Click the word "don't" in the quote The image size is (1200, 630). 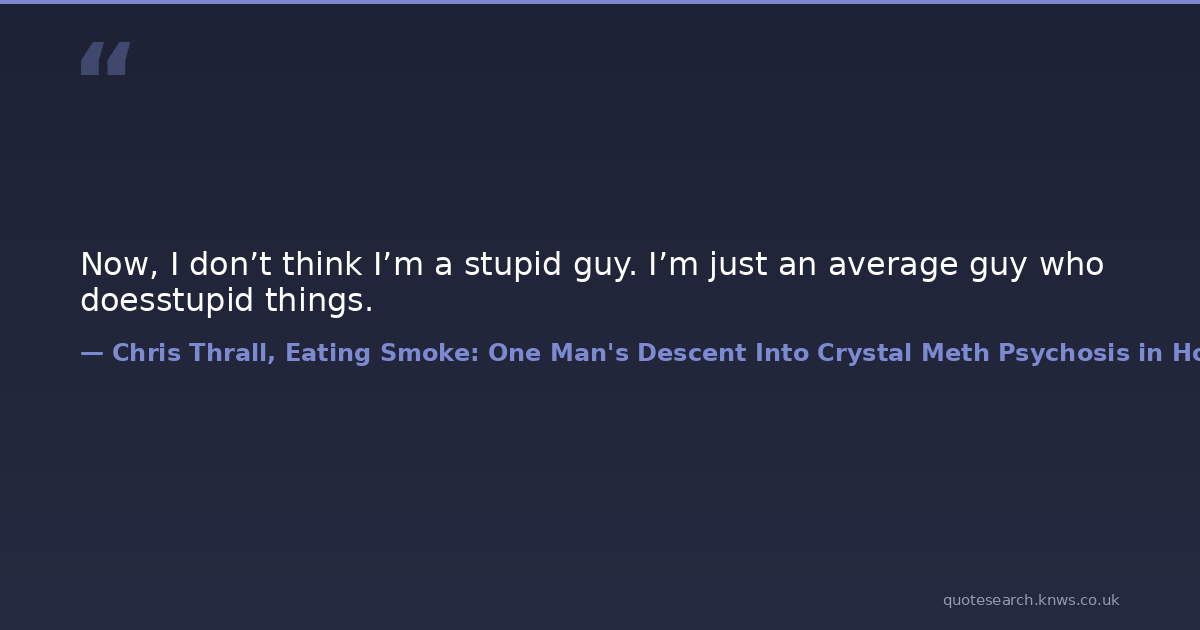point(230,265)
